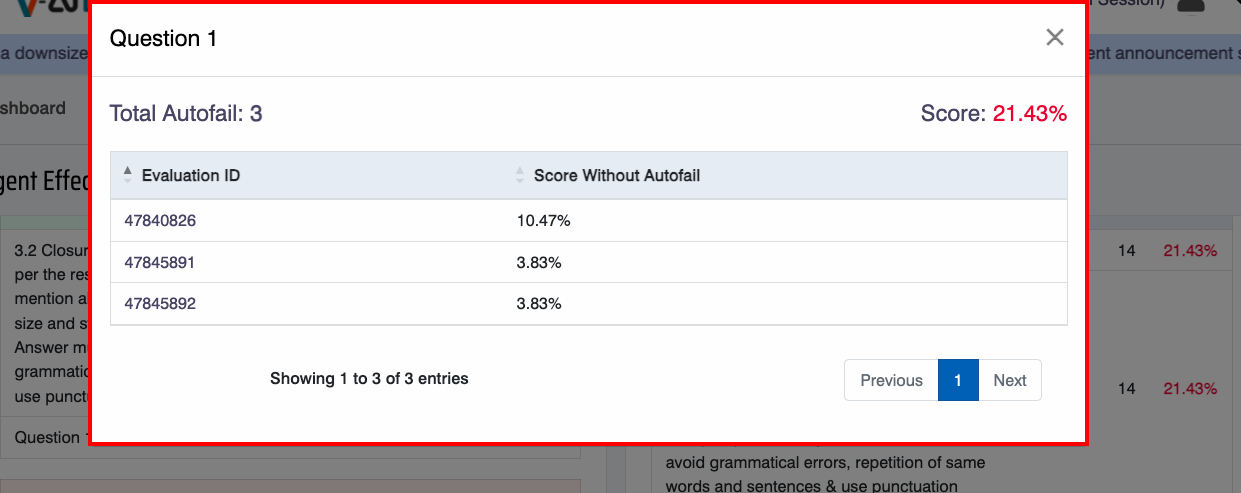This screenshot has width=1241, height=493.
Task: Select page 1 in pagination
Action: click(957, 380)
